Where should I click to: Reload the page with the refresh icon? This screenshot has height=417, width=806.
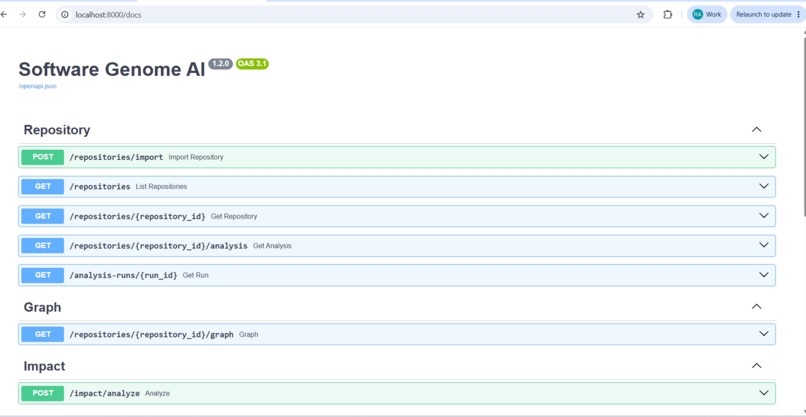pos(42,14)
